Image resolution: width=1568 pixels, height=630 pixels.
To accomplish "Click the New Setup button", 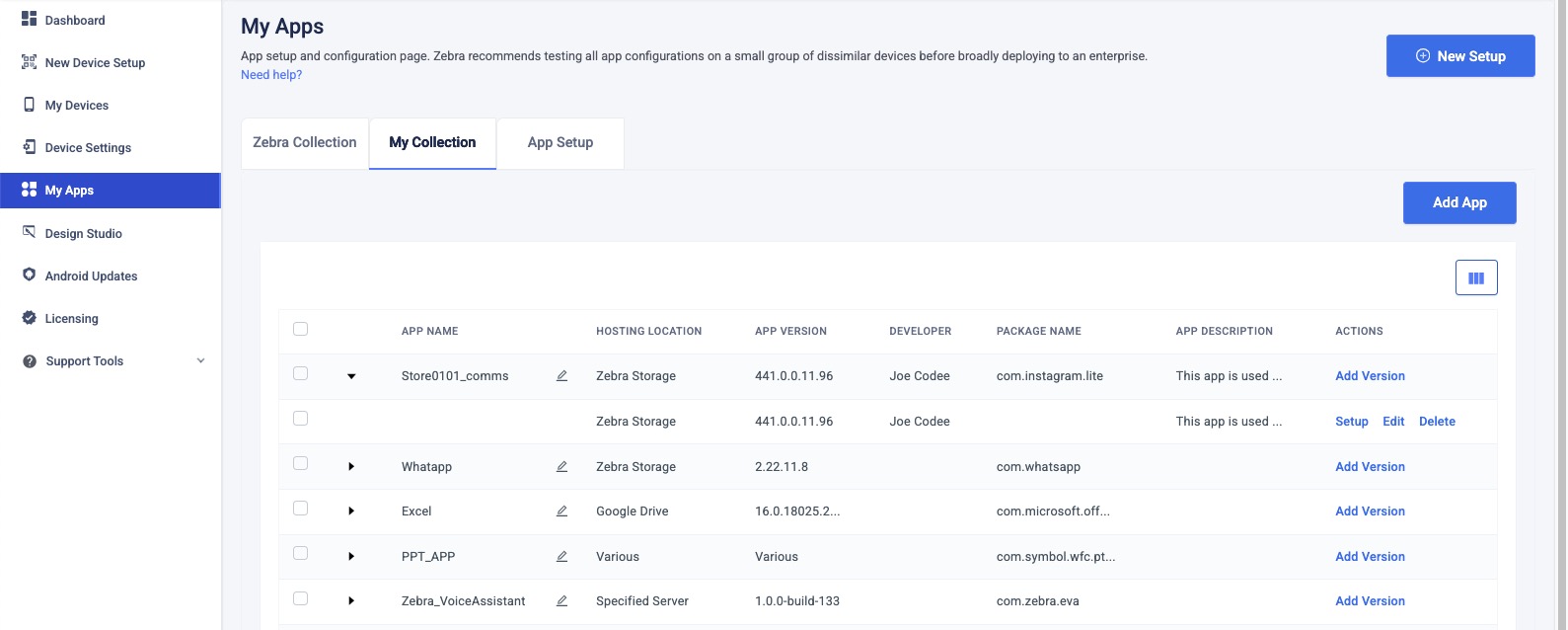I will click(x=1459, y=56).
